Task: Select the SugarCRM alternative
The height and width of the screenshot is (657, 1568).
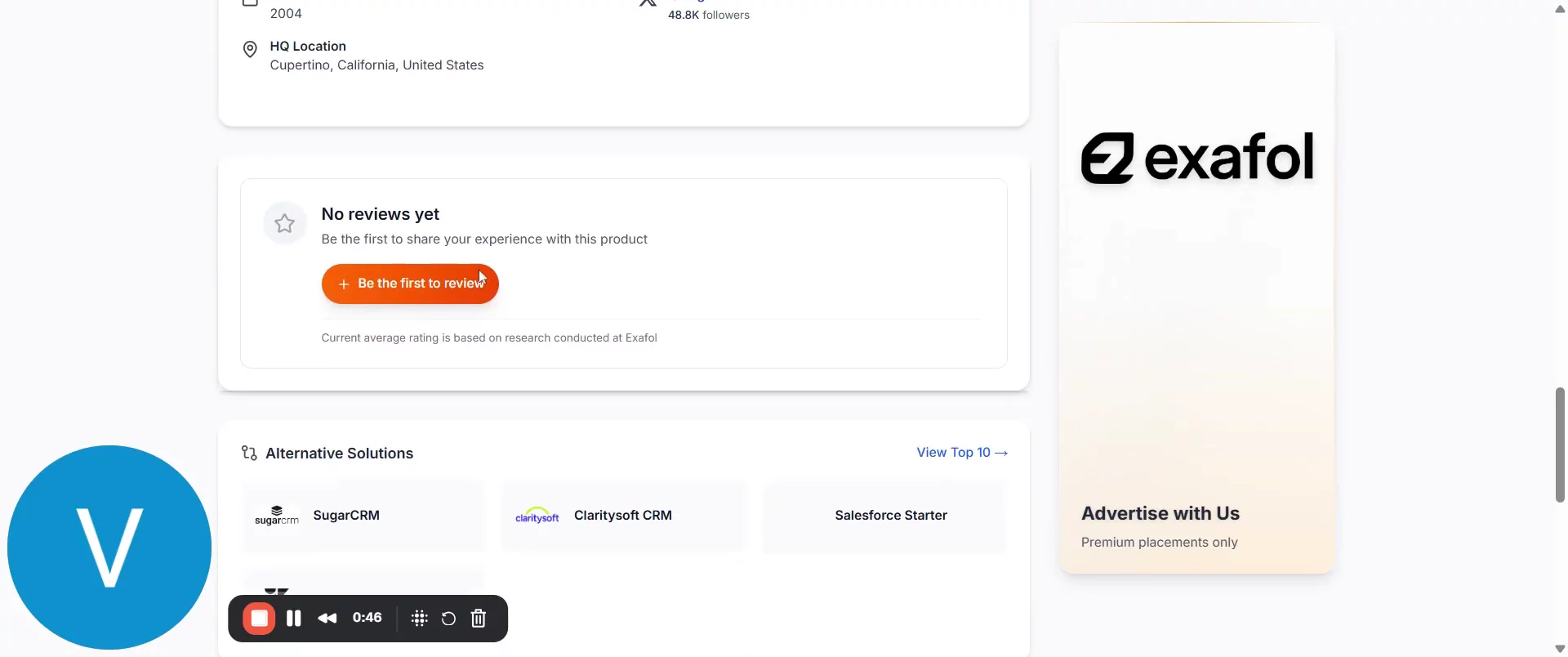Action: [x=346, y=516]
